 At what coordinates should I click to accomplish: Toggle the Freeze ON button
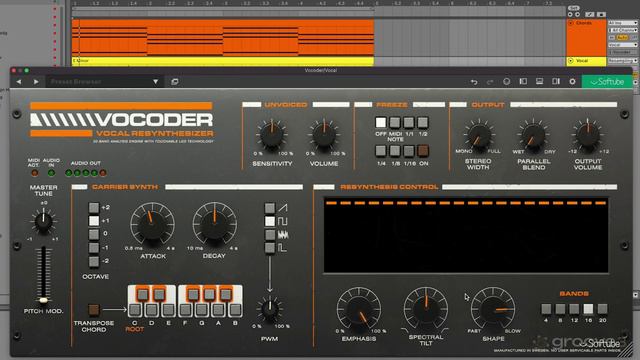pos(423,151)
